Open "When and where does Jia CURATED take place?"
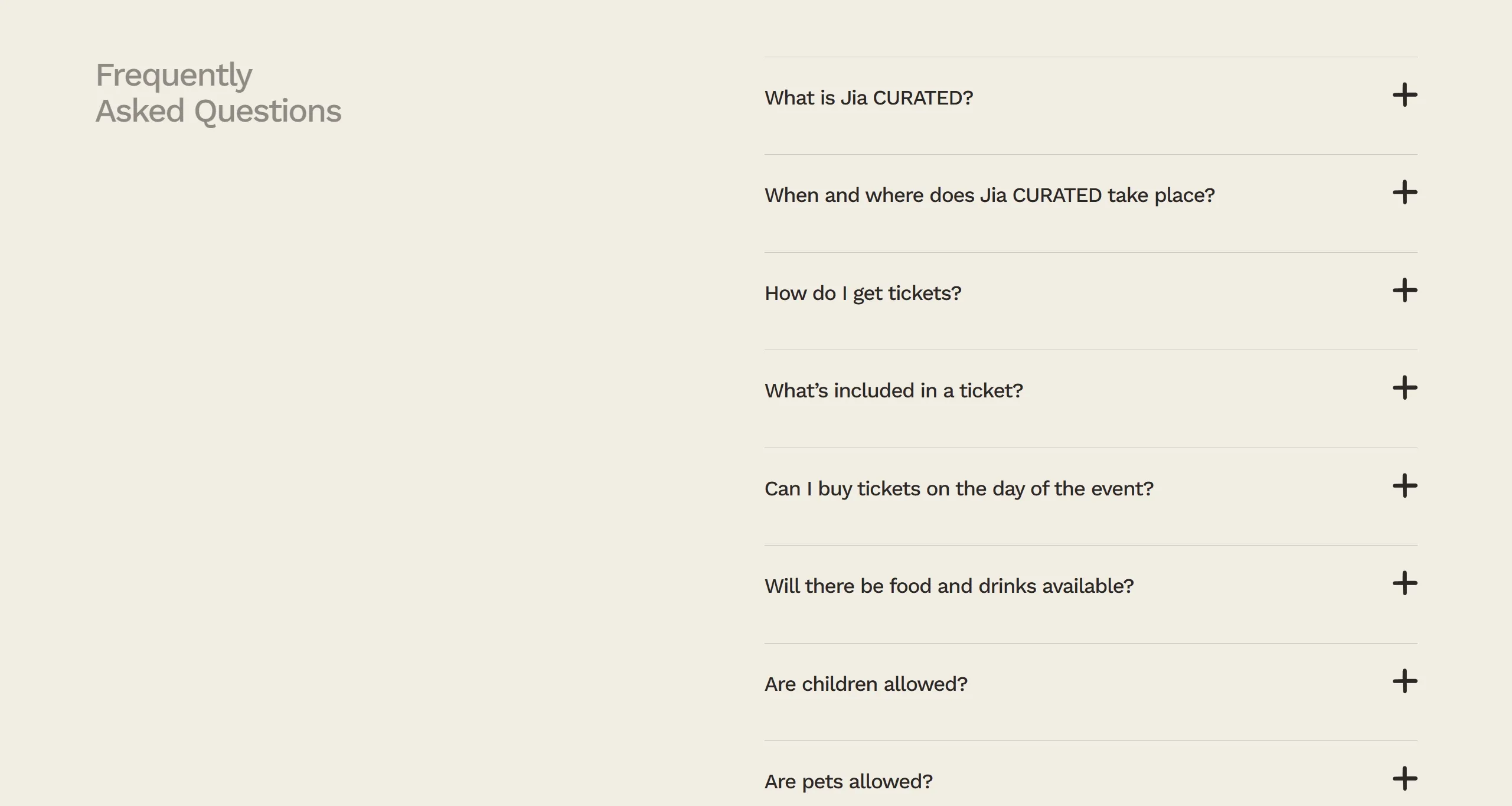 990,195
